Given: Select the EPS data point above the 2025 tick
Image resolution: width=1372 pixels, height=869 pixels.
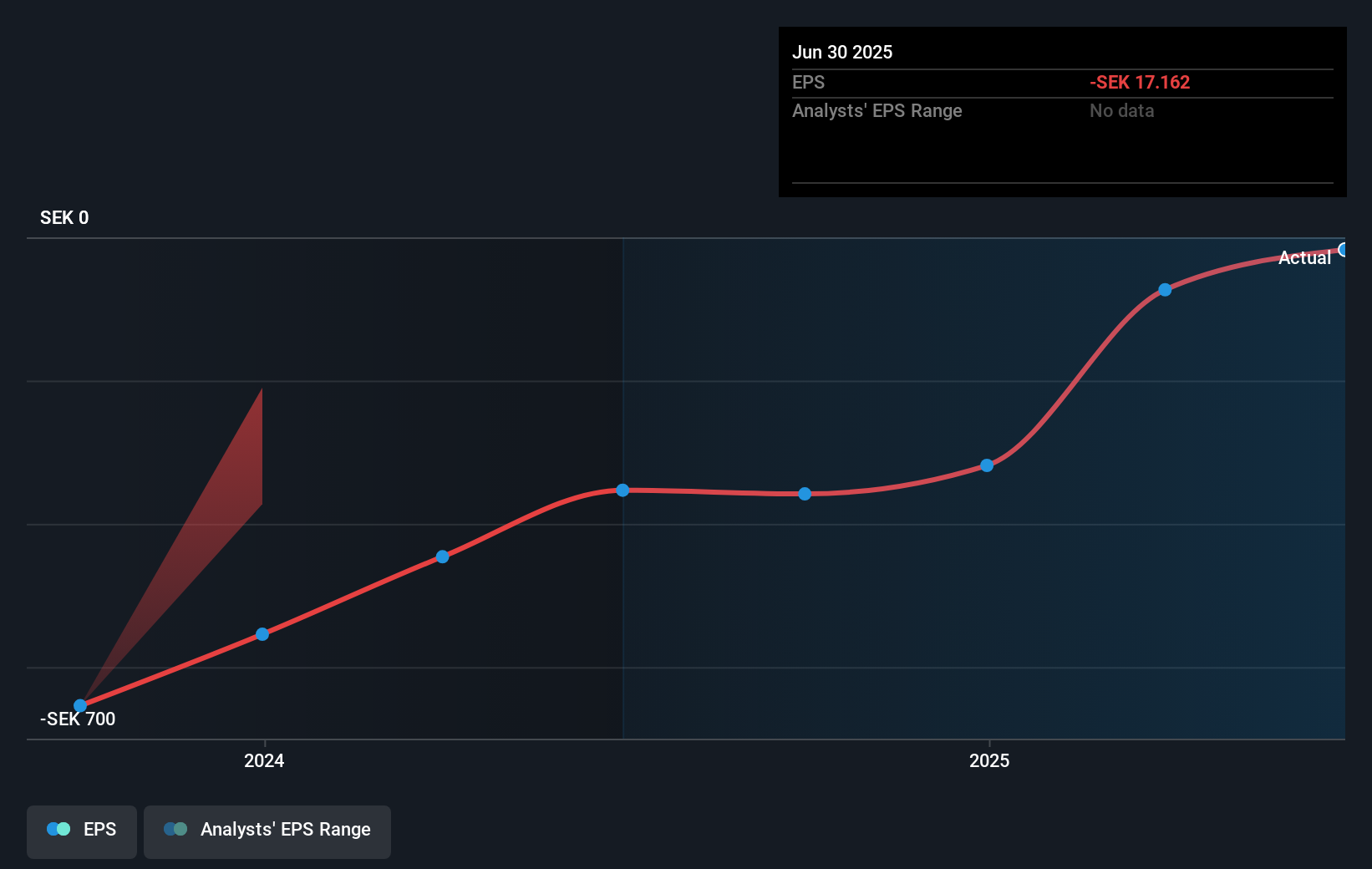Looking at the screenshot, I should (x=987, y=465).
